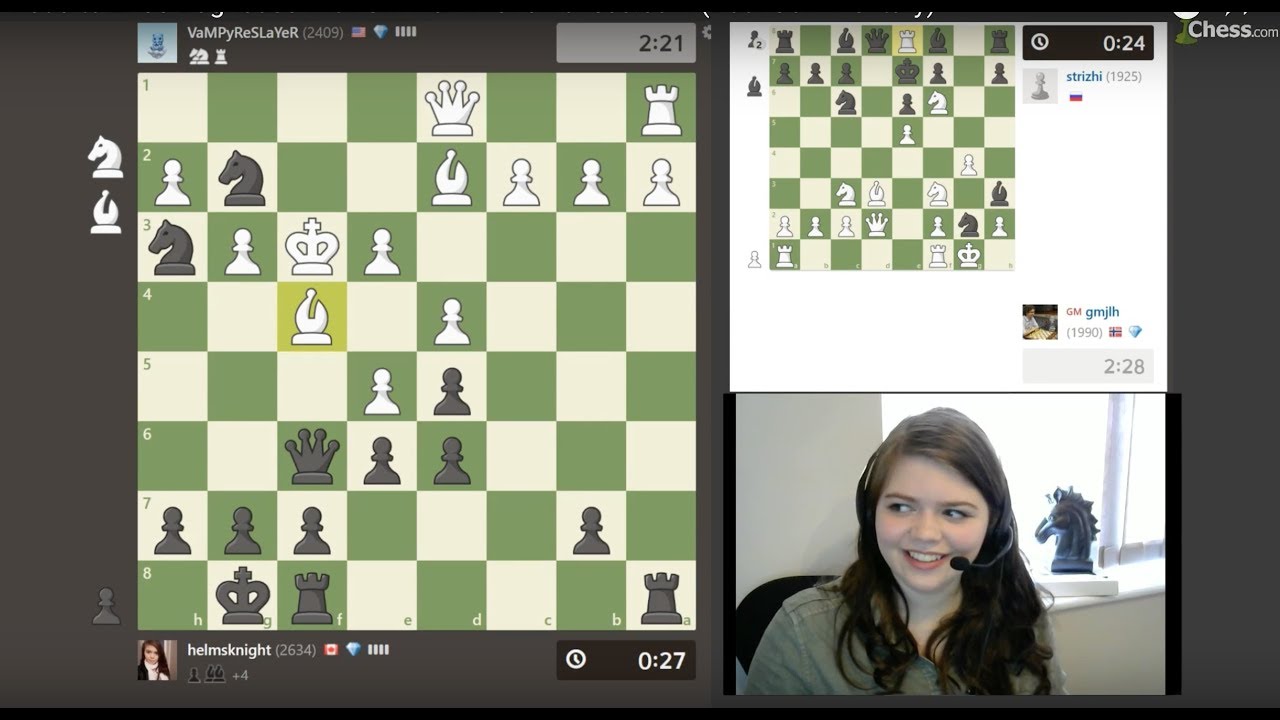The height and width of the screenshot is (720, 1280).
Task: Click the Chess.com logo
Action: pyautogui.click(x=1226, y=28)
